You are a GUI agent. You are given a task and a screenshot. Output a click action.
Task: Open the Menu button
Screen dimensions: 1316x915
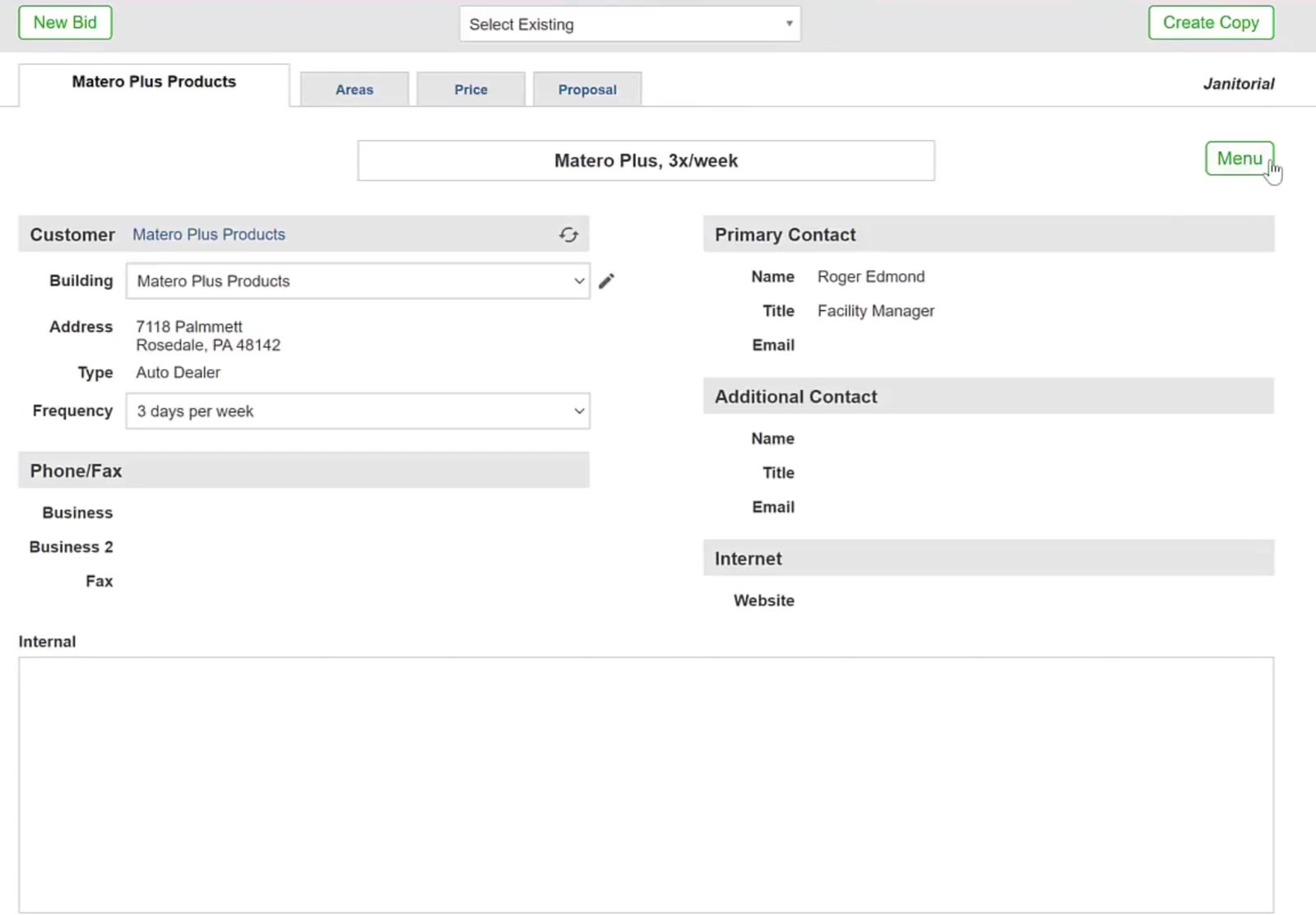pyautogui.click(x=1239, y=158)
